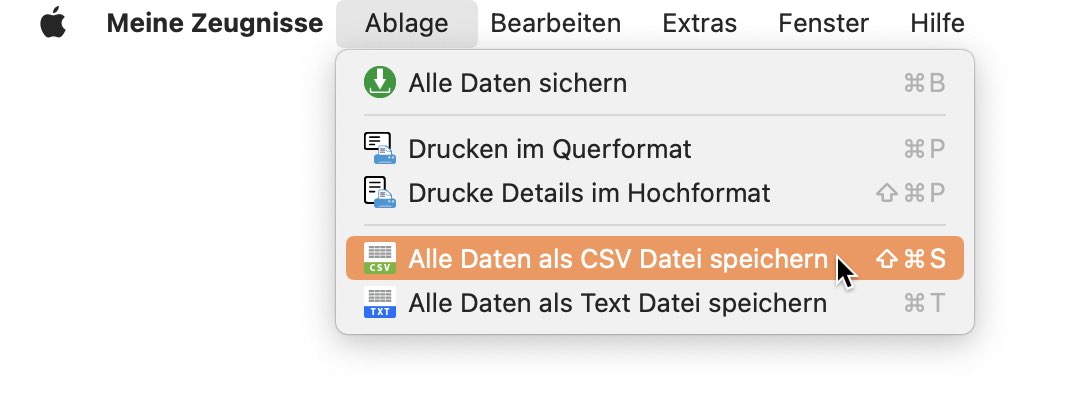Select Drucken im Querformat
1068x414 pixels.
click(655, 148)
